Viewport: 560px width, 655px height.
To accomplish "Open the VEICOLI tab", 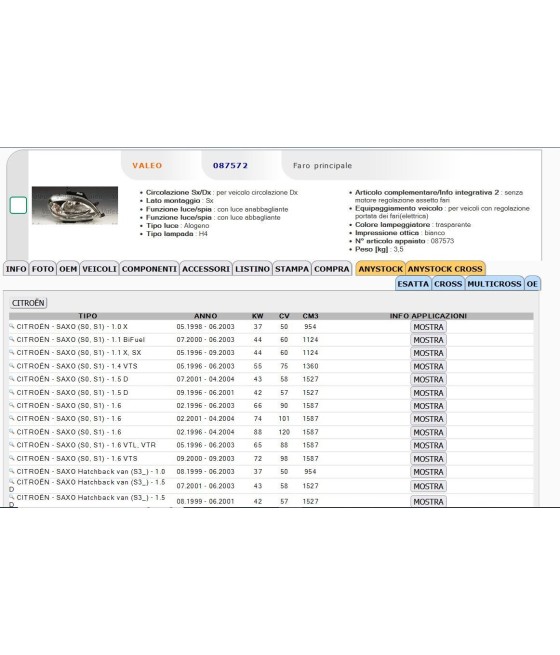I will pos(99,269).
